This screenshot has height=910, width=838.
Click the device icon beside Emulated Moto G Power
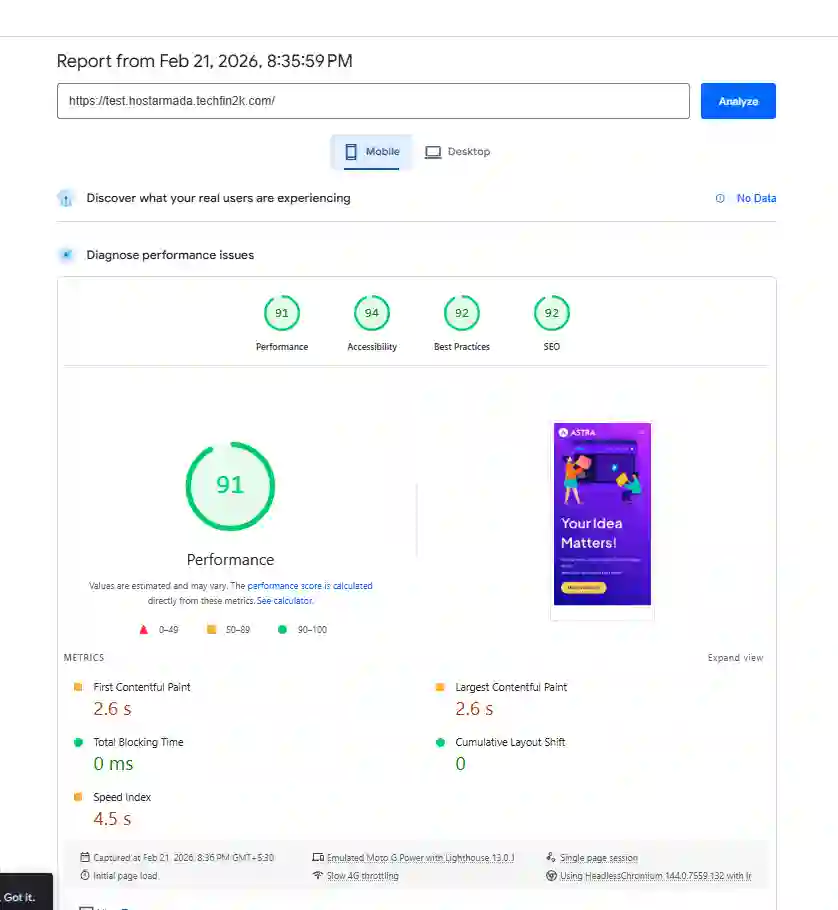[x=318, y=857]
